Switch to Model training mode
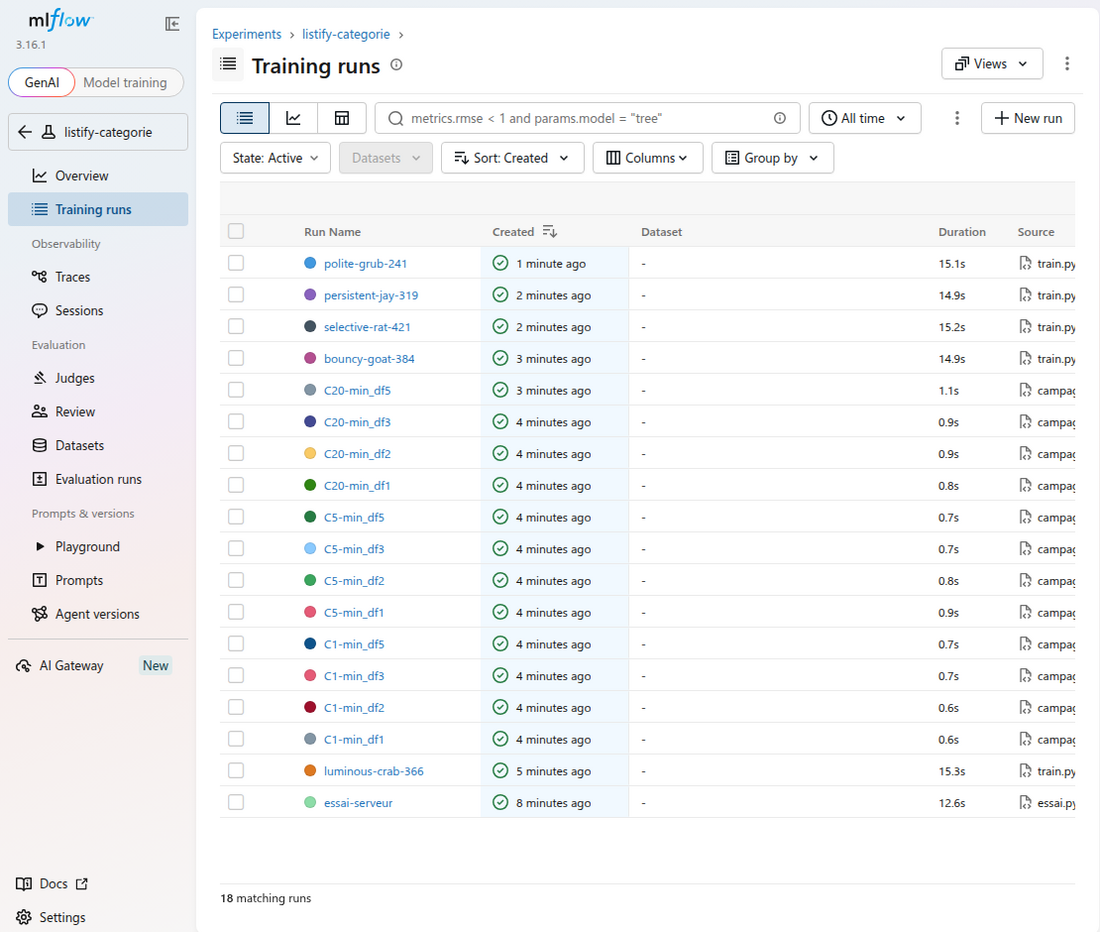Image resolution: width=1100 pixels, height=932 pixels. tap(126, 82)
